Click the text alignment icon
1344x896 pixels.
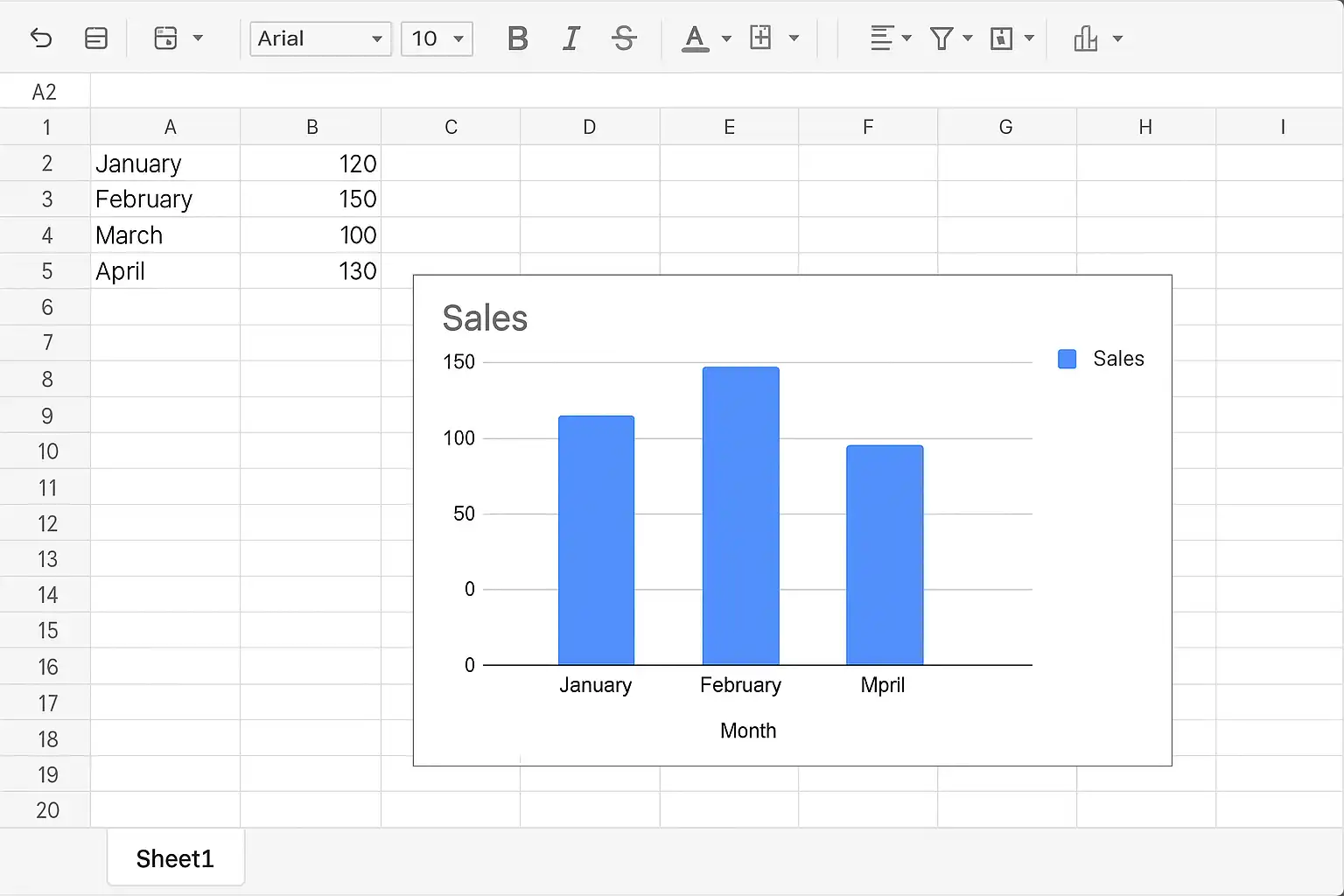[881, 38]
